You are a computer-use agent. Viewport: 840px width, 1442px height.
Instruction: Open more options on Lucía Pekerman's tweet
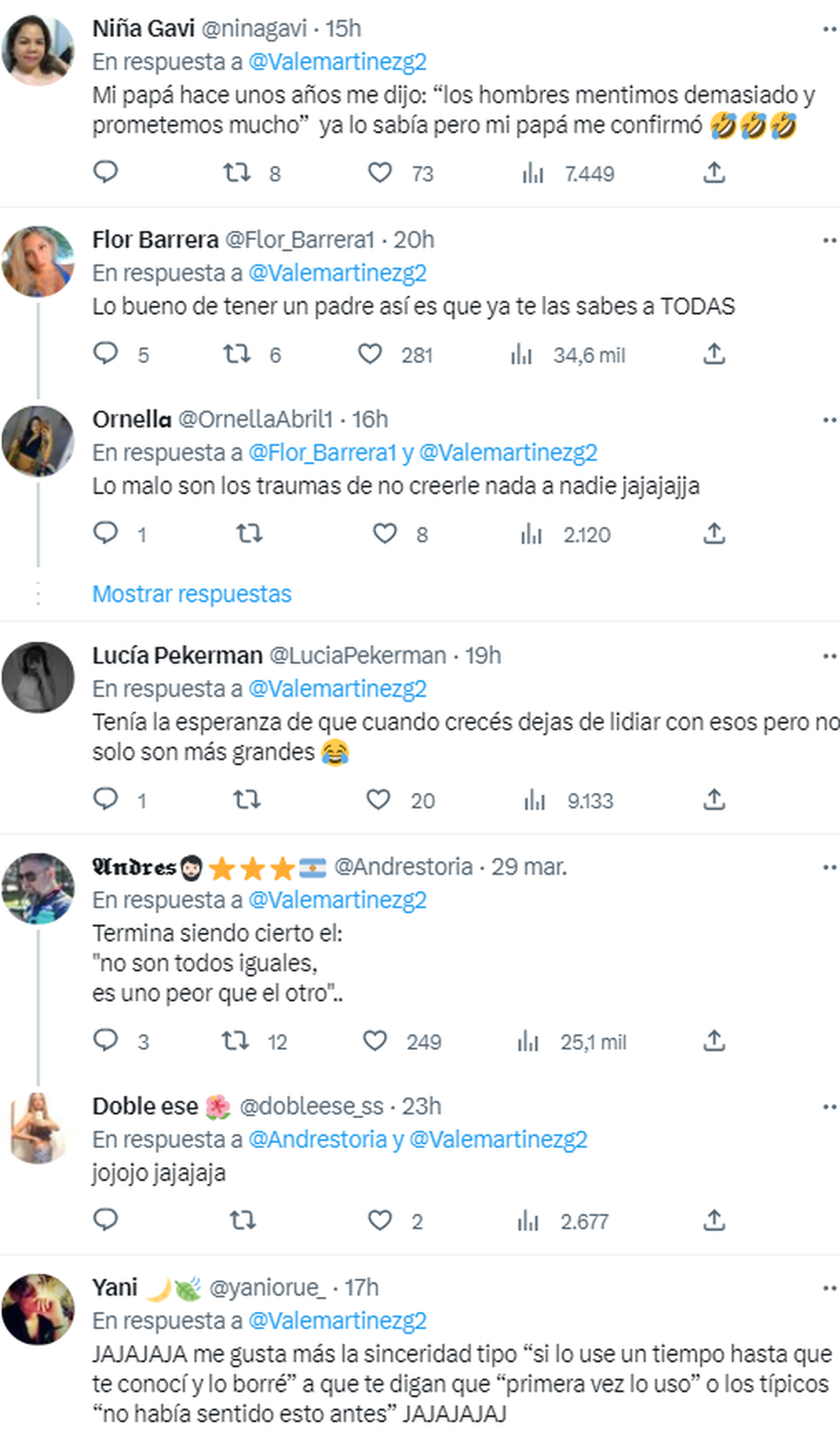pyautogui.click(x=829, y=657)
